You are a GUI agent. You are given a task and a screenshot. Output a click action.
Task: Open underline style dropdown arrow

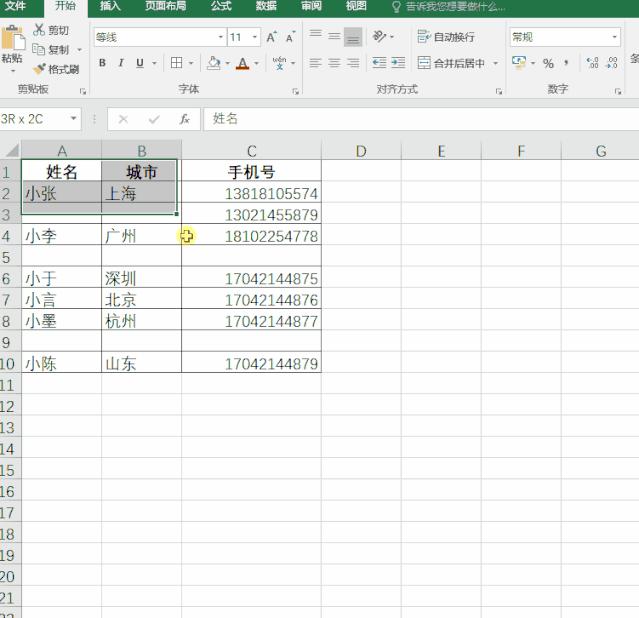point(154,63)
